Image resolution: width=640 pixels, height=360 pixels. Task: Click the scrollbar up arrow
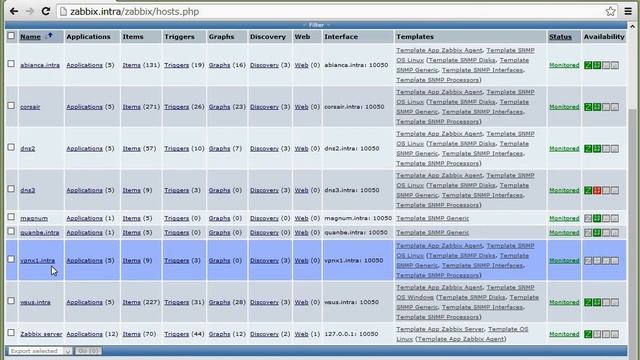point(633,26)
